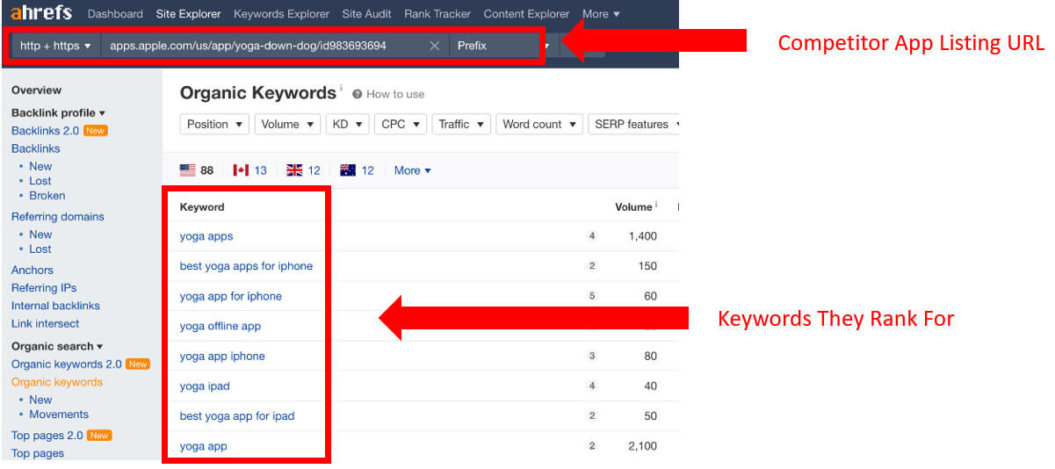Open the 'yoga app' keyword link
Viewport: 1055px width, 469px height.
pyautogui.click(x=203, y=446)
